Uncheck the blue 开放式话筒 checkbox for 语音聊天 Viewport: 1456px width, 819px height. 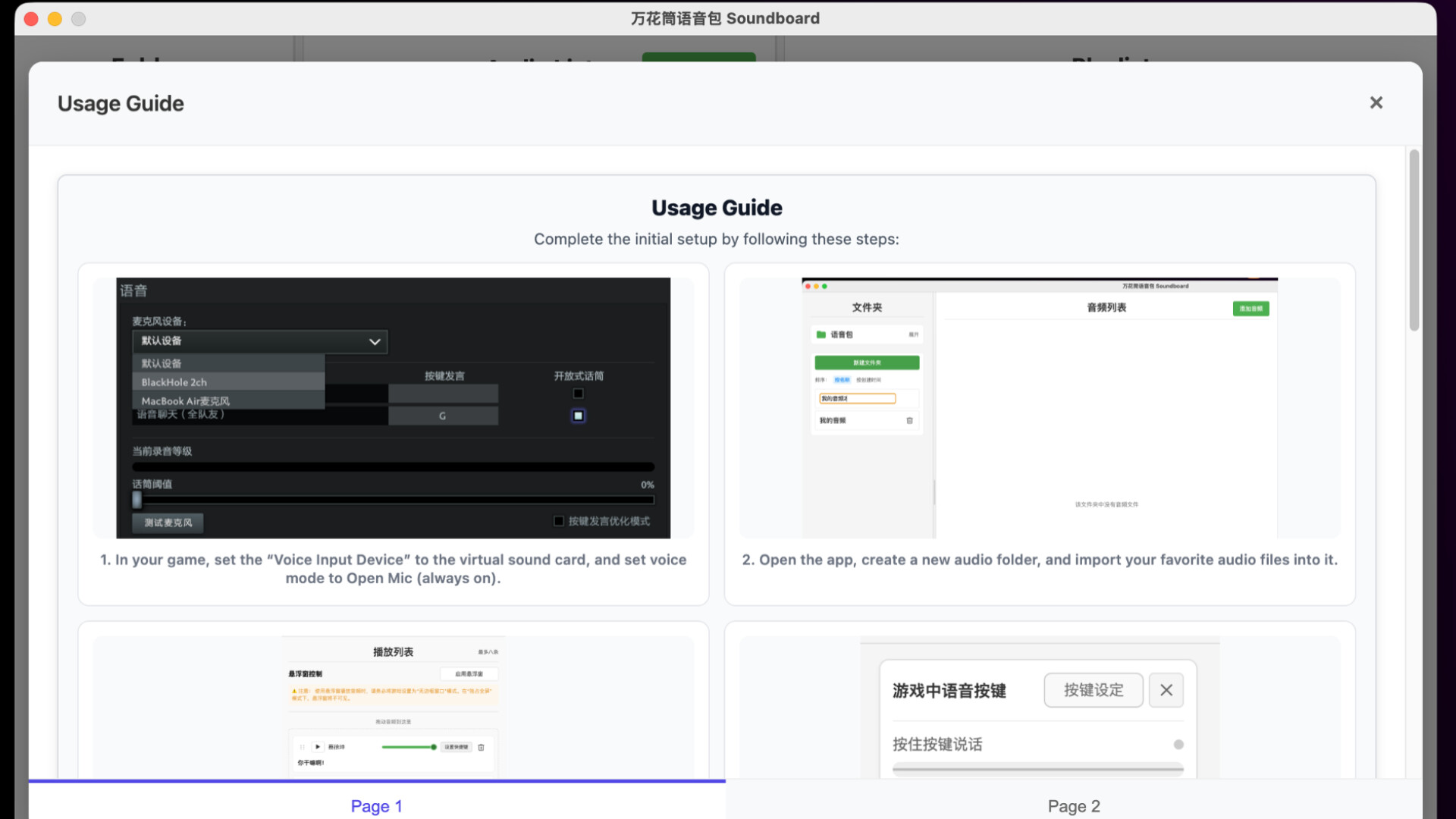[578, 416]
